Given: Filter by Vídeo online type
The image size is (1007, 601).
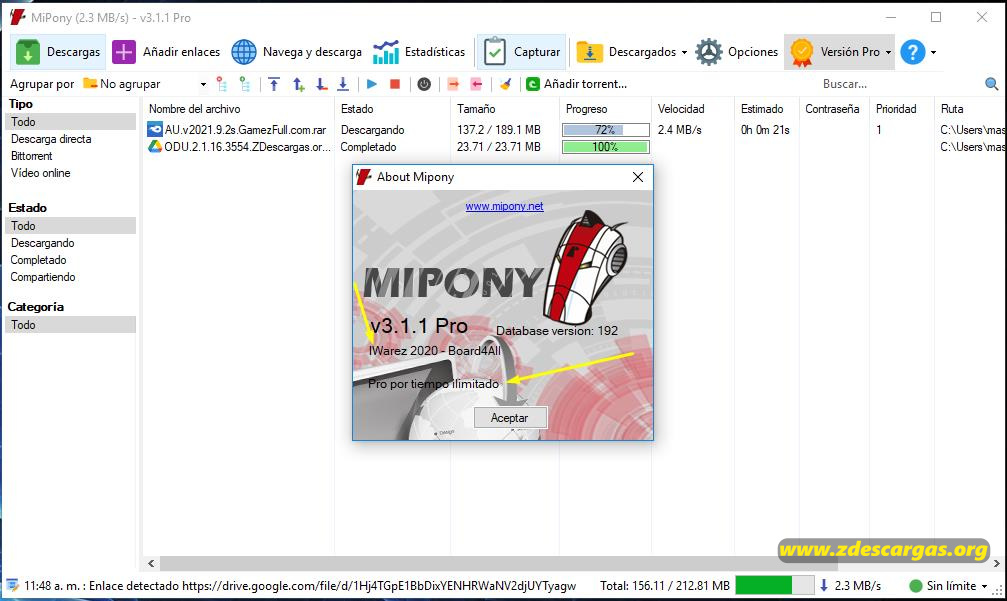Looking at the screenshot, I should tap(40, 173).
